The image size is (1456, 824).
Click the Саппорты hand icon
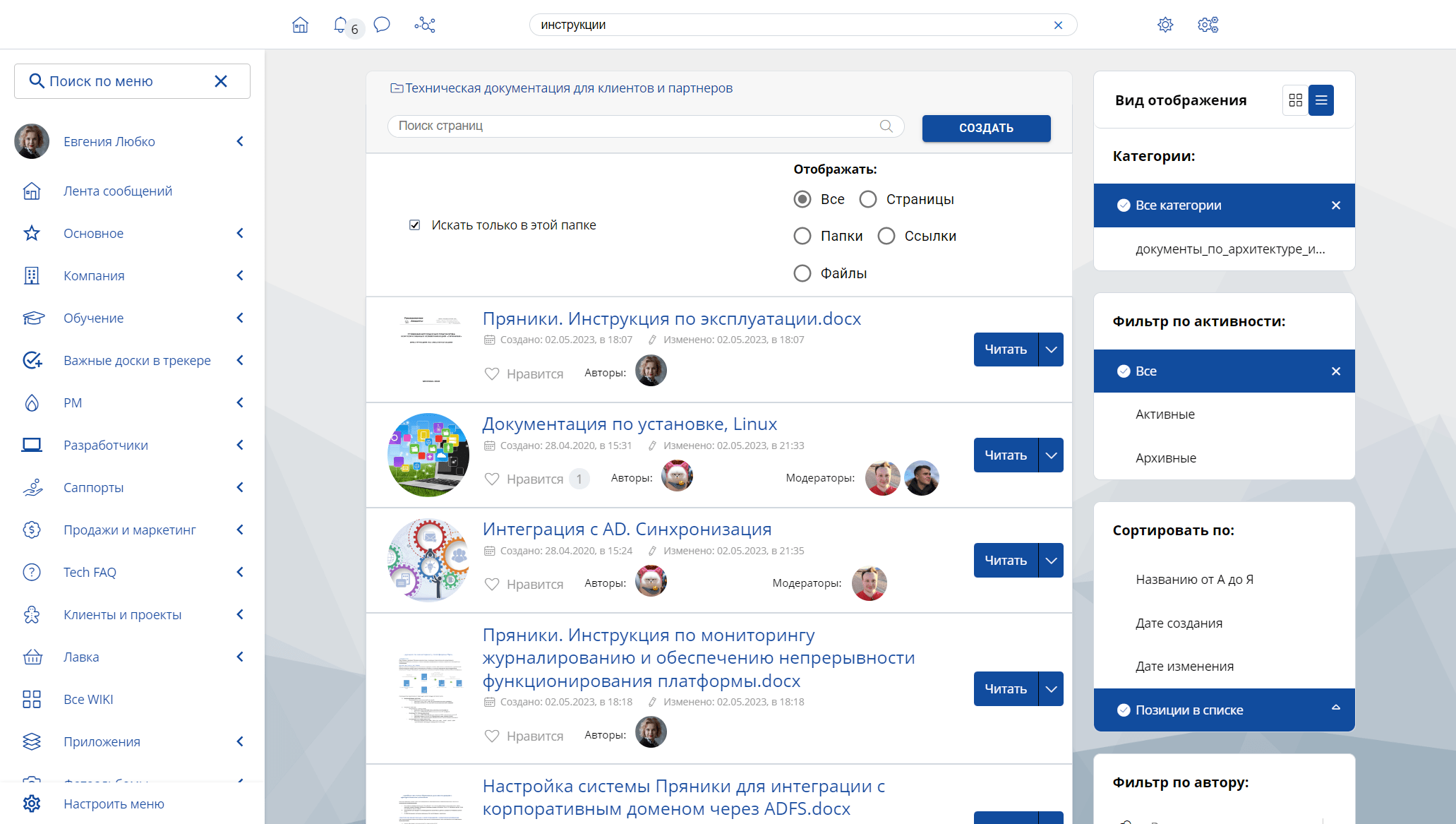pyautogui.click(x=32, y=487)
